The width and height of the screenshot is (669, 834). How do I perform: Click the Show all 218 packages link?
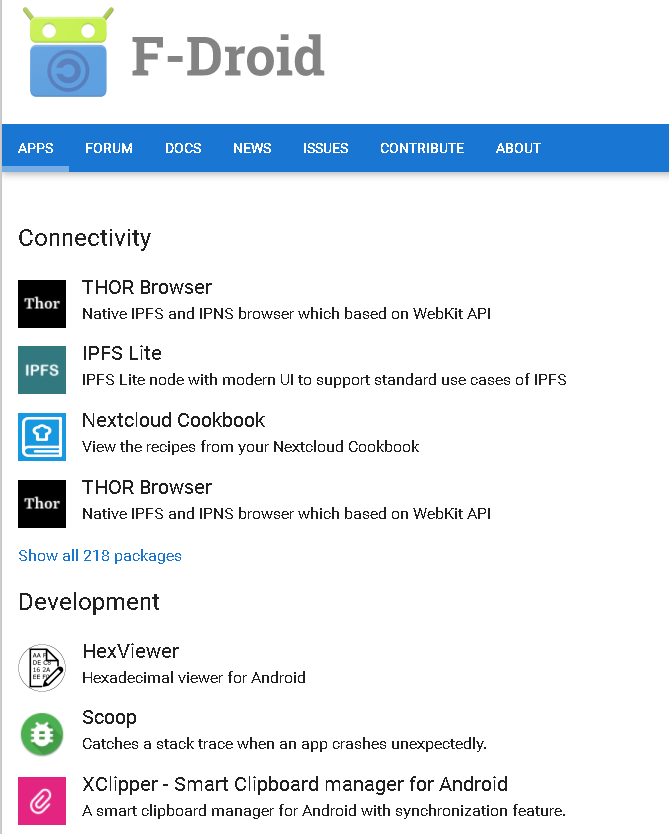tap(100, 556)
